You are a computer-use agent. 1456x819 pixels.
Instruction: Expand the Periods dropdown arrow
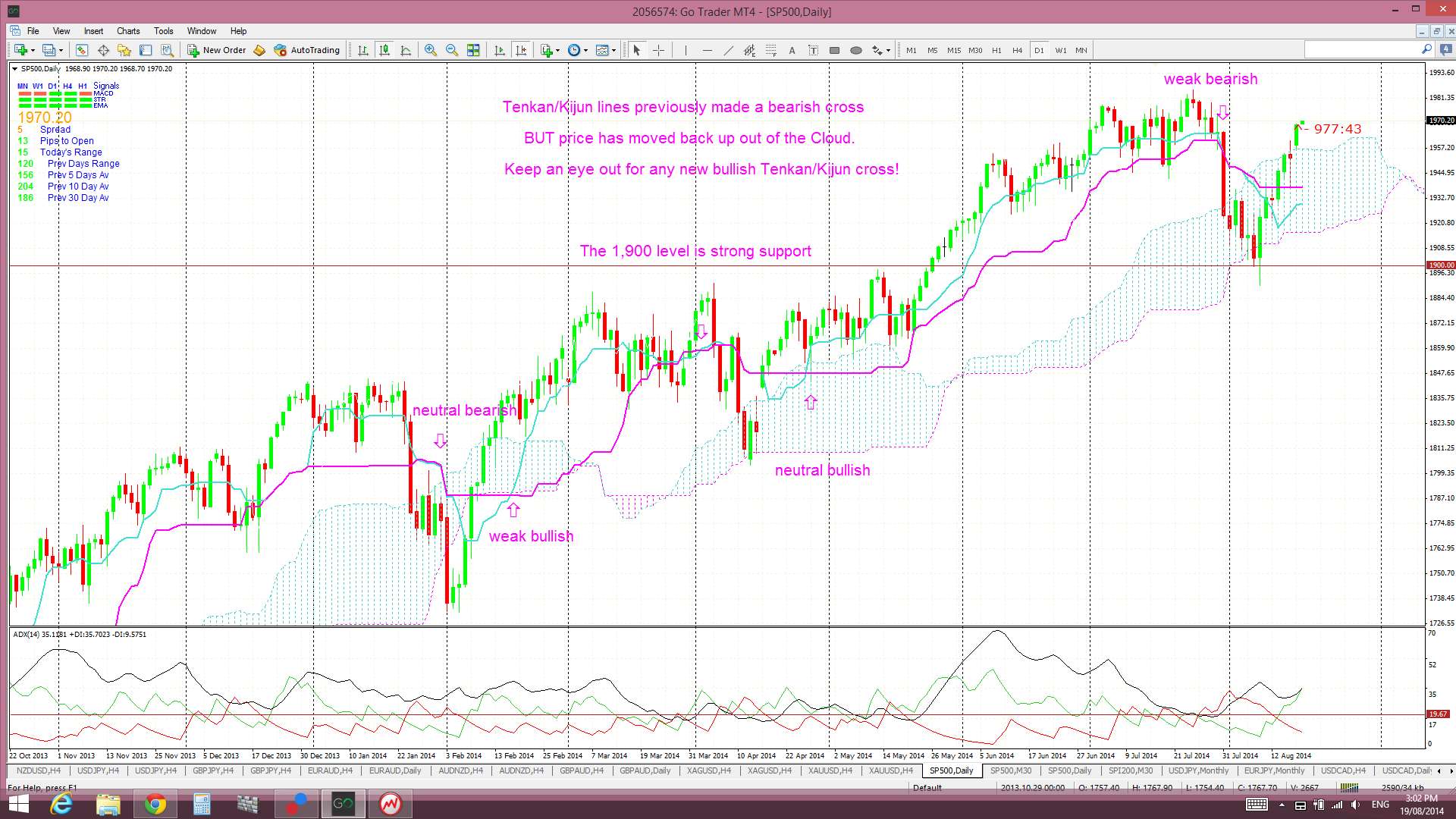click(585, 51)
